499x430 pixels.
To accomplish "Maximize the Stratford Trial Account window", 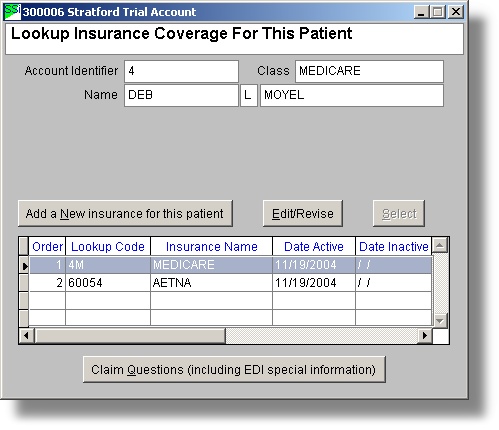I will [x=438, y=12].
